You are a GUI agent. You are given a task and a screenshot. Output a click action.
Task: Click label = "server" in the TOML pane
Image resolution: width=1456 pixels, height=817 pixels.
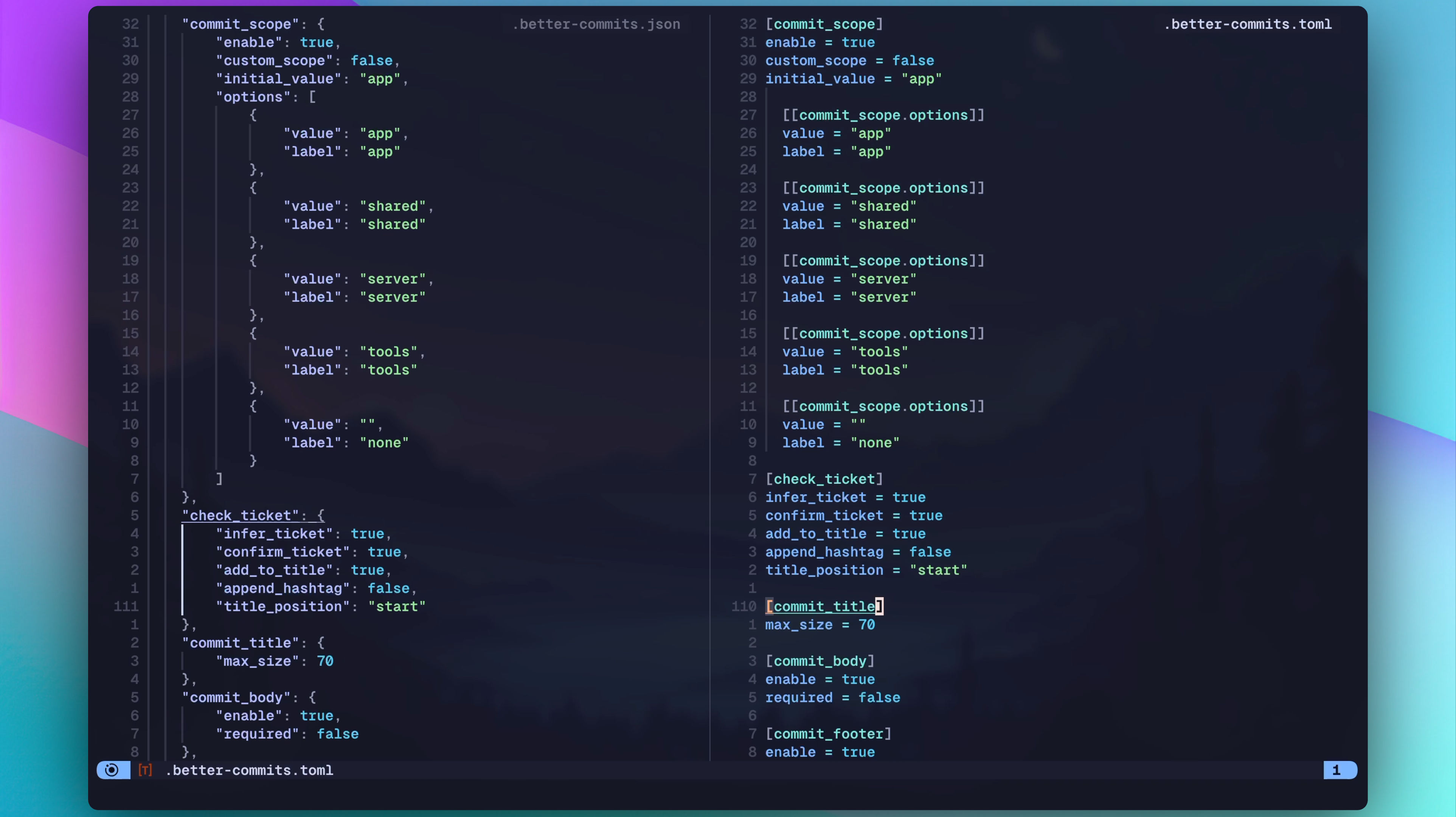coord(849,297)
